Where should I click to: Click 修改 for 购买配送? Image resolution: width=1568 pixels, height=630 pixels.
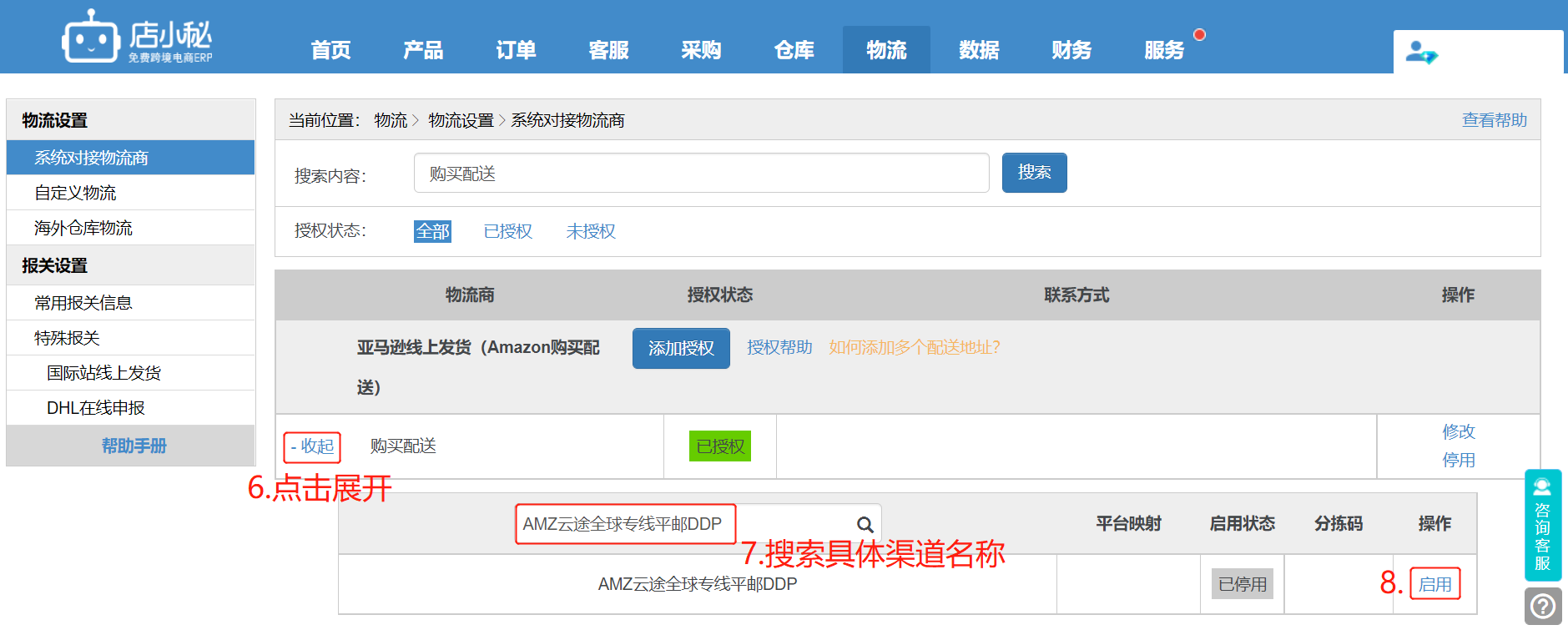click(1458, 431)
